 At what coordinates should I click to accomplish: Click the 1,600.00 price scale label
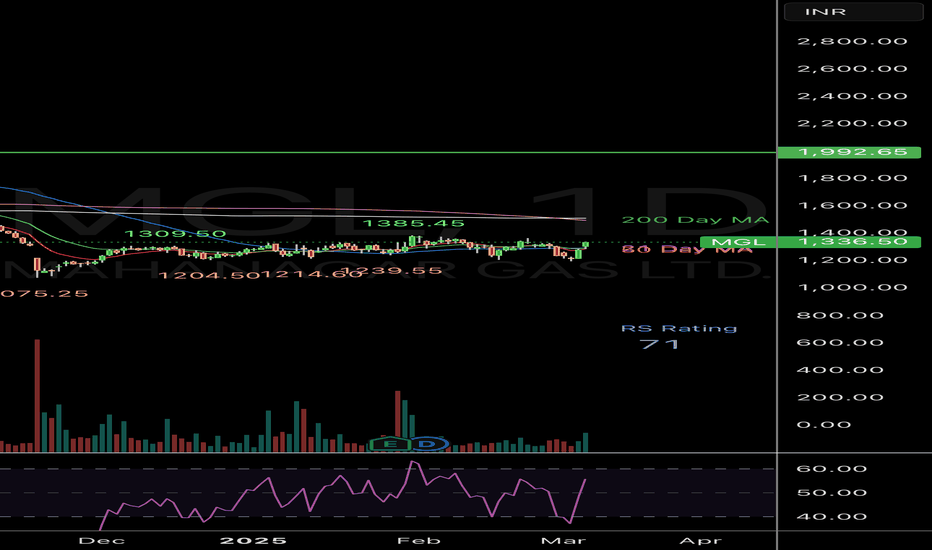[852, 205]
